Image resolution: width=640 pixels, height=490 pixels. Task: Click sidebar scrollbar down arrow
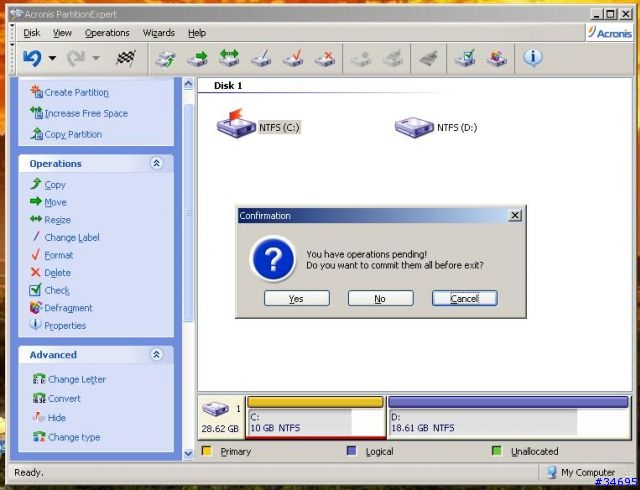[188, 453]
